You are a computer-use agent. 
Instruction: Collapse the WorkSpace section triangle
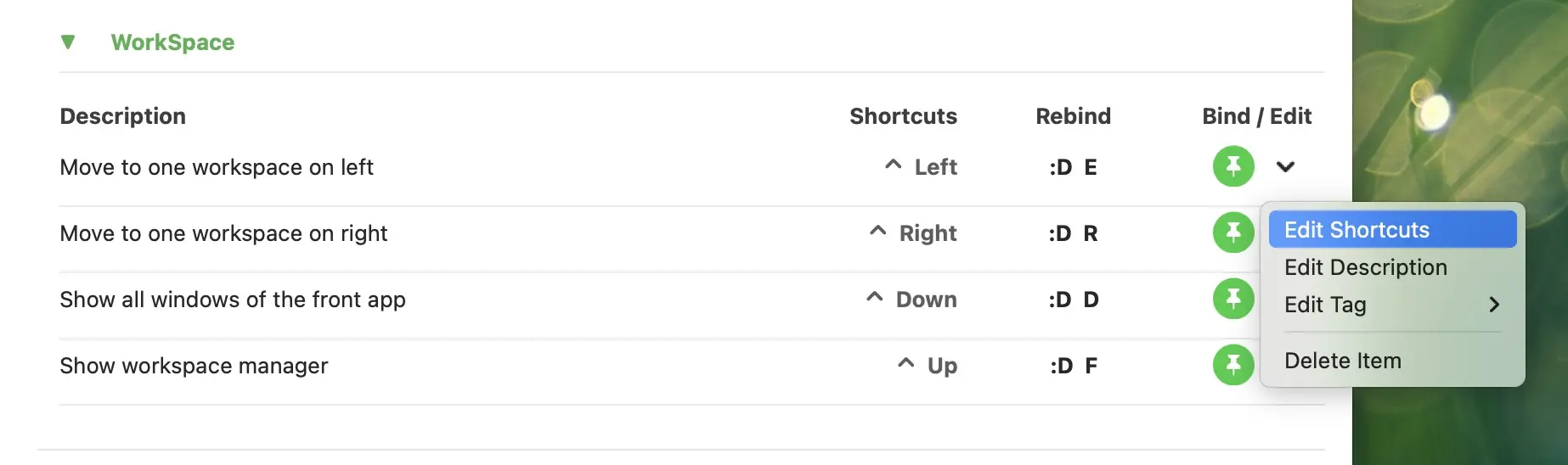68,42
